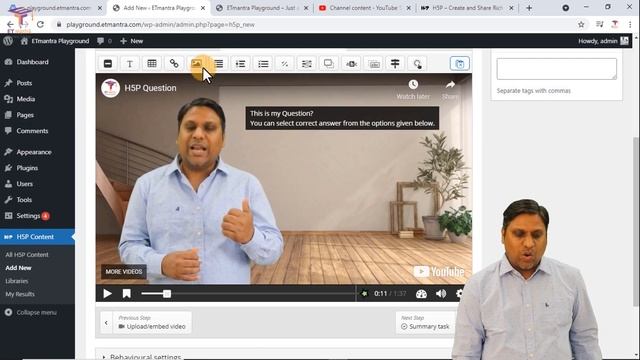
Task: Mute the video volume
Action: point(441,293)
